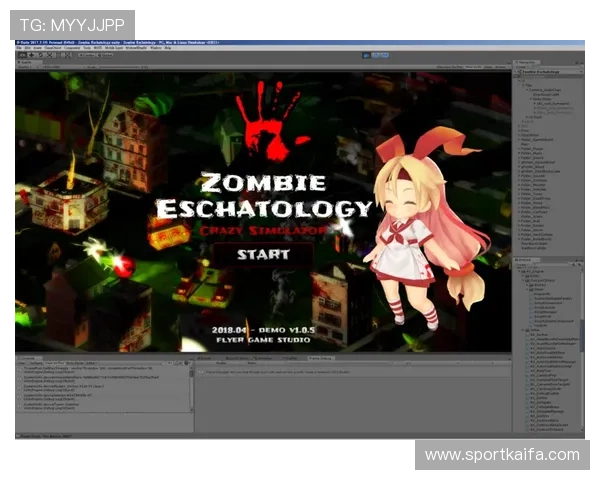This screenshot has height=480, width=600.
Task: Select the Scale tool in Unity toolbar
Action: point(49,55)
